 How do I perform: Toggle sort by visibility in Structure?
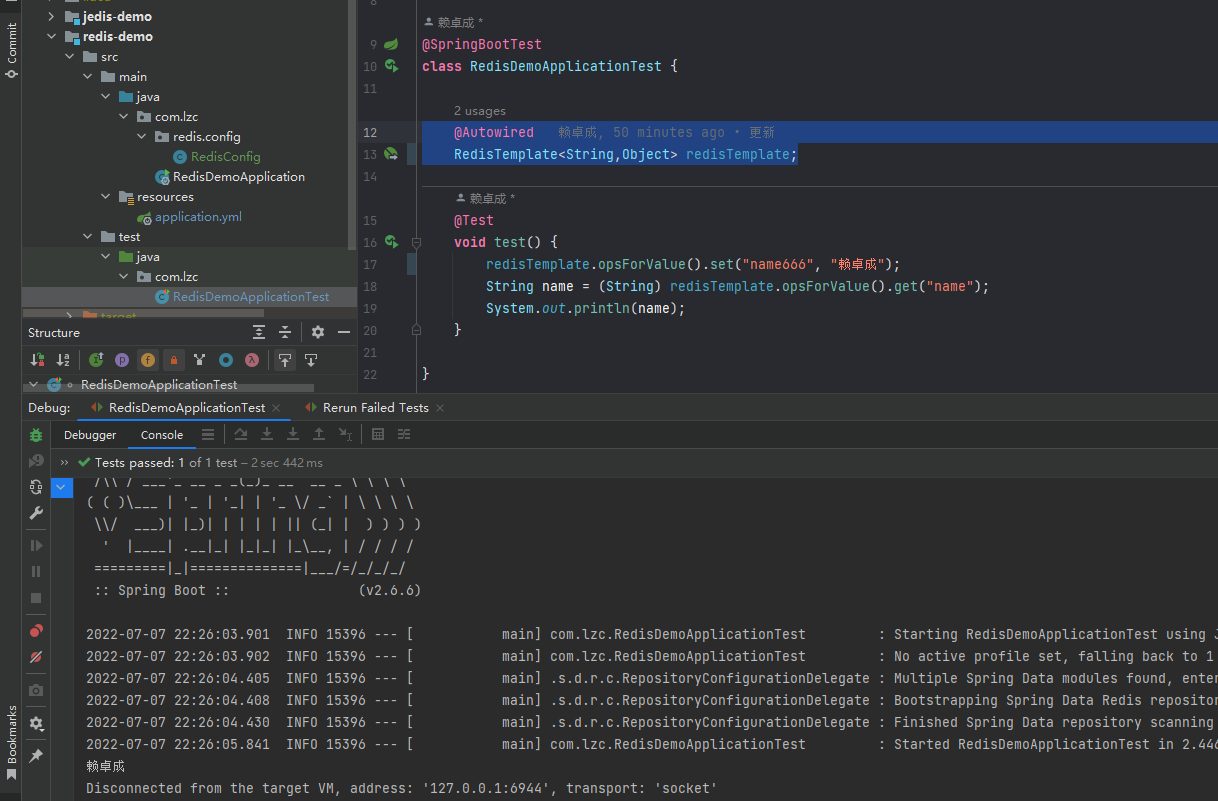tap(37, 360)
